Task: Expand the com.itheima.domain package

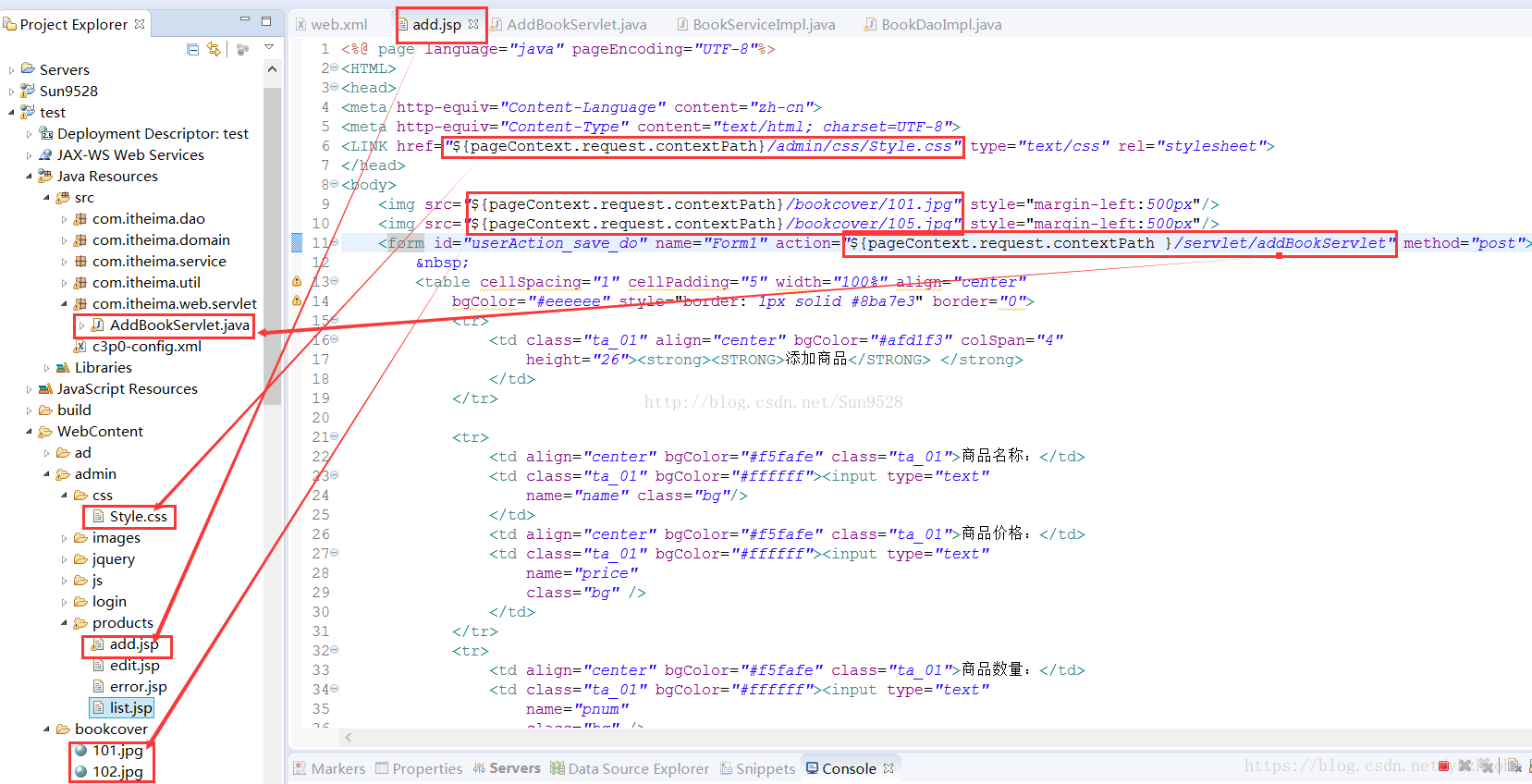Action: (64, 239)
